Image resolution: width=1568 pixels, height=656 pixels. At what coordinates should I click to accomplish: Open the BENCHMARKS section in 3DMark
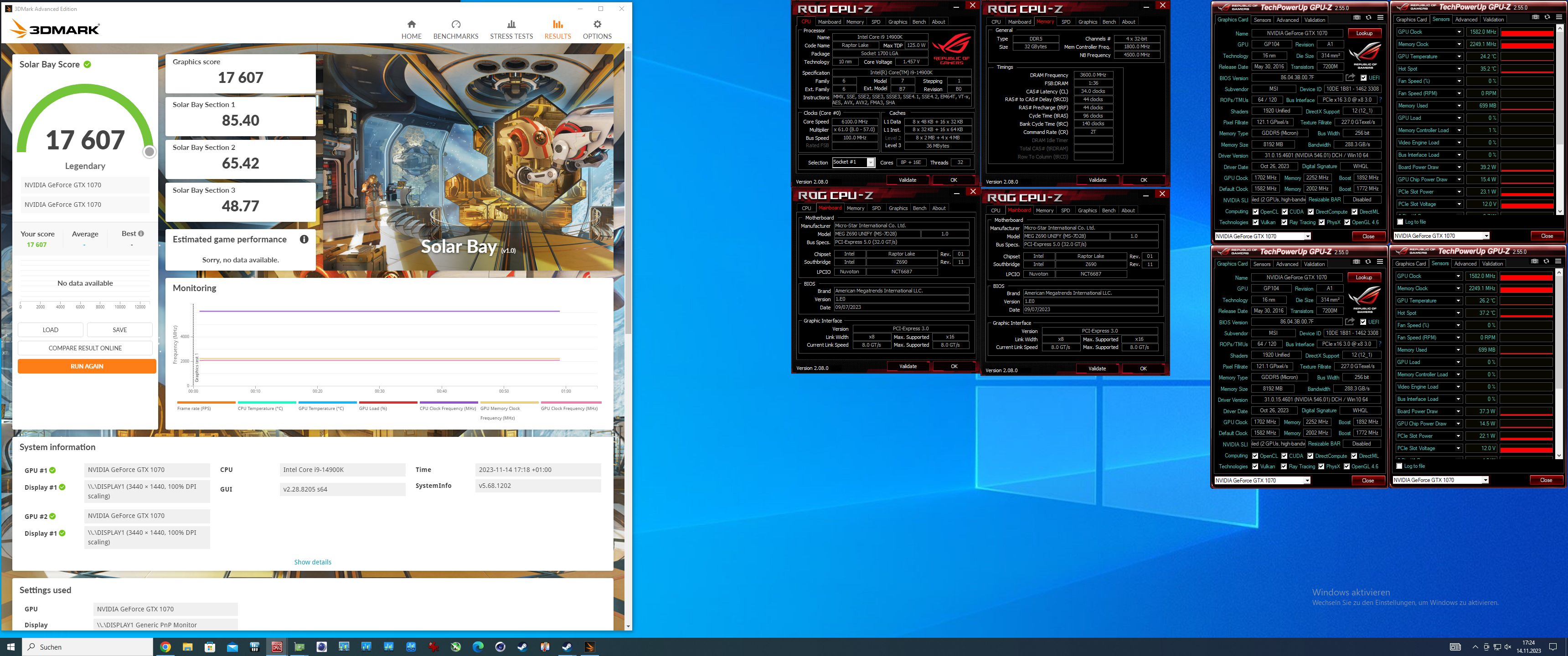point(455,29)
